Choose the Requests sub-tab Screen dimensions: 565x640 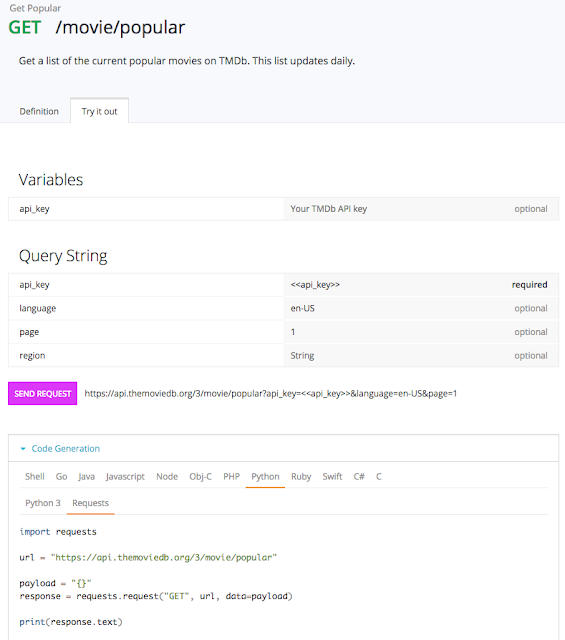91,503
